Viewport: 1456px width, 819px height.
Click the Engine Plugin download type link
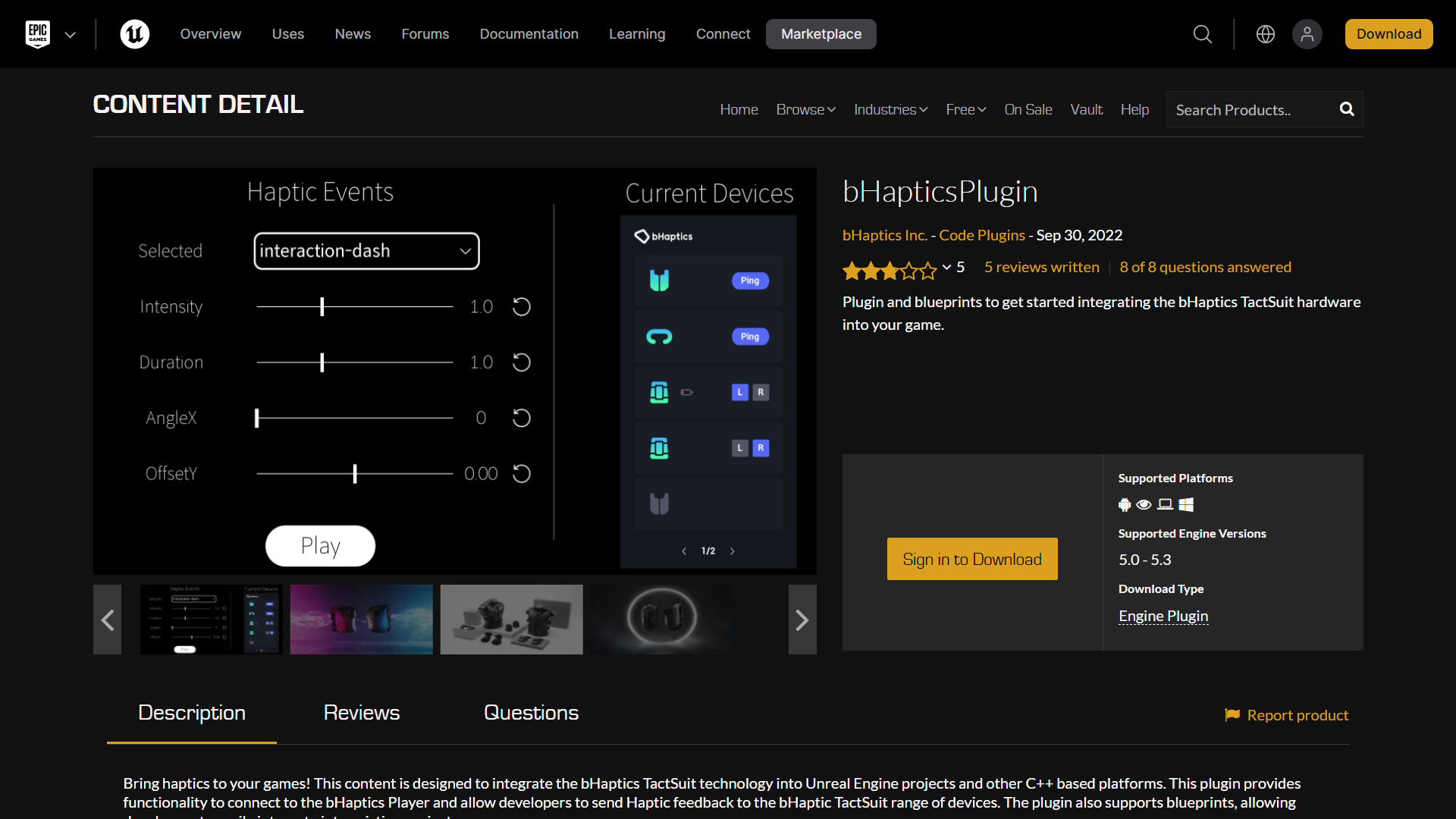pos(1163,615)
